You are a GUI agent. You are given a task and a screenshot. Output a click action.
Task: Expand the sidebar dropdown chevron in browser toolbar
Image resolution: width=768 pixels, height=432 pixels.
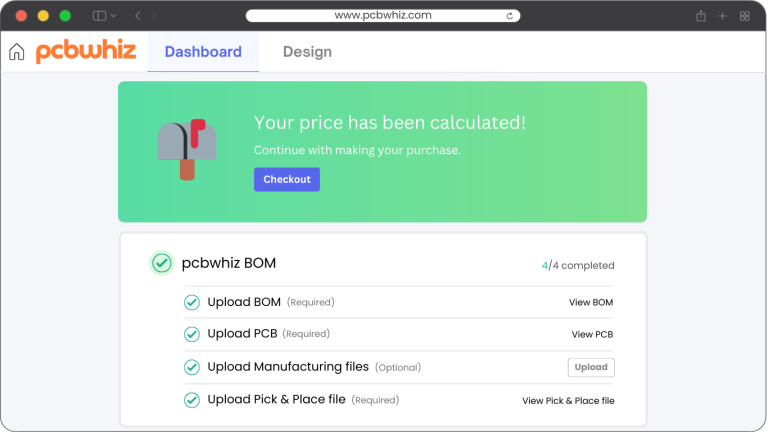click(114, 16)
